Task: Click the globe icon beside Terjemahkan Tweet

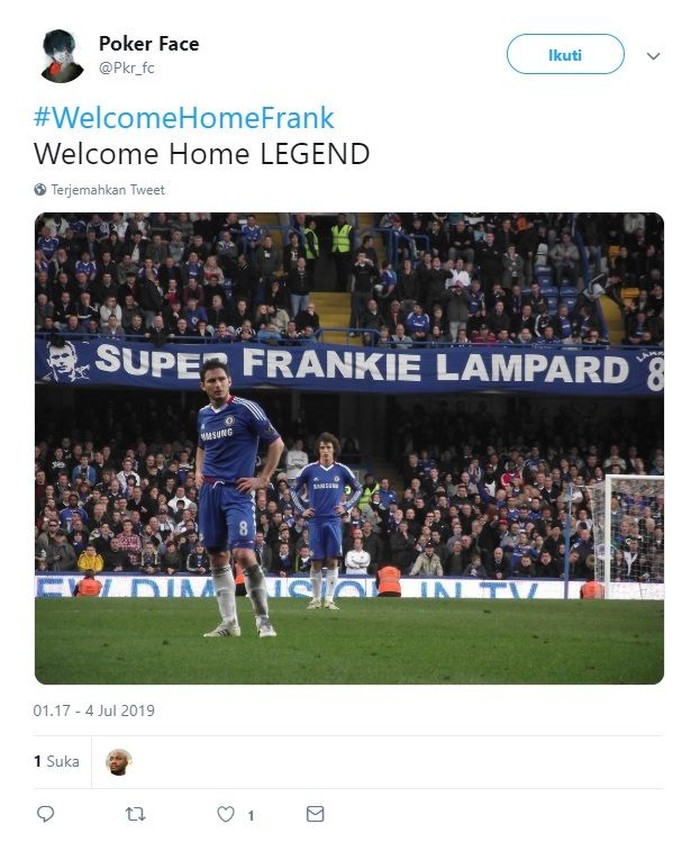Action: pos(40,189)
